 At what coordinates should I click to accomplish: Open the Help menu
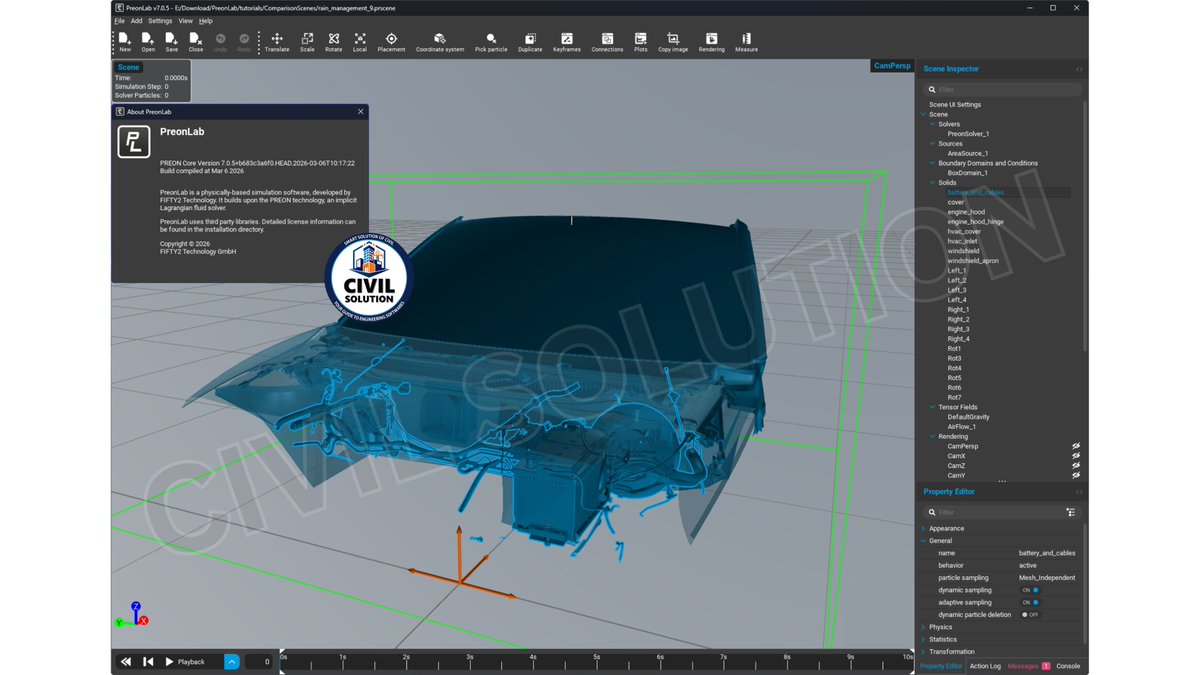(206, 21)
